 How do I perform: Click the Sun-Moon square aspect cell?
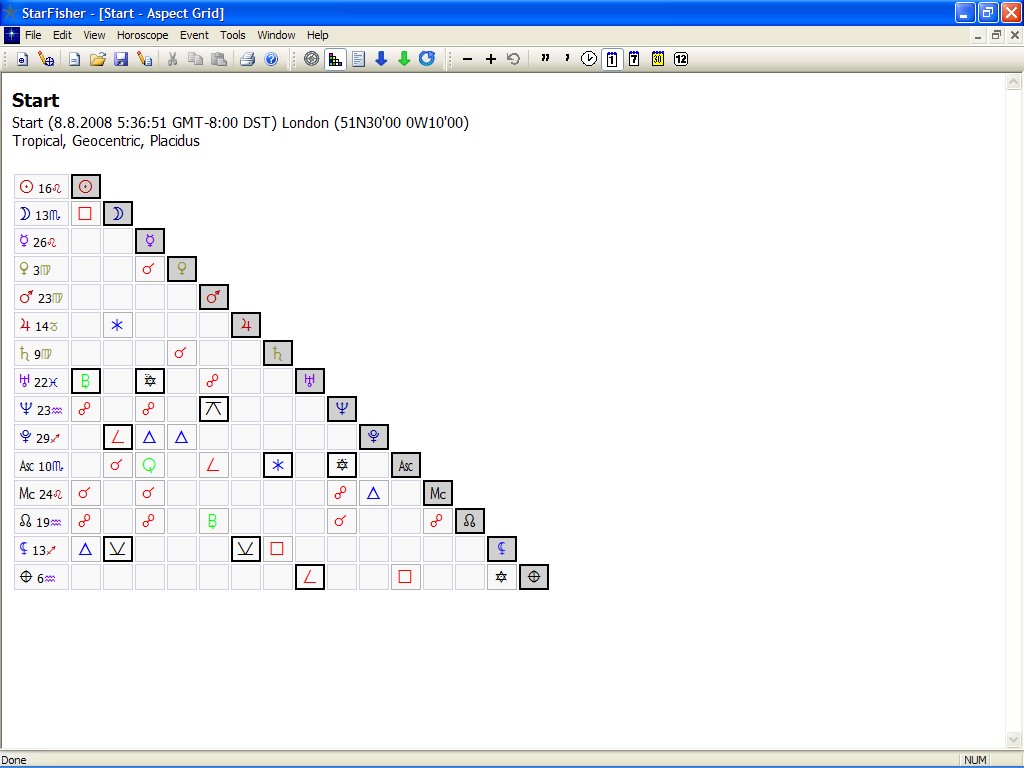(x=86, y=214)
